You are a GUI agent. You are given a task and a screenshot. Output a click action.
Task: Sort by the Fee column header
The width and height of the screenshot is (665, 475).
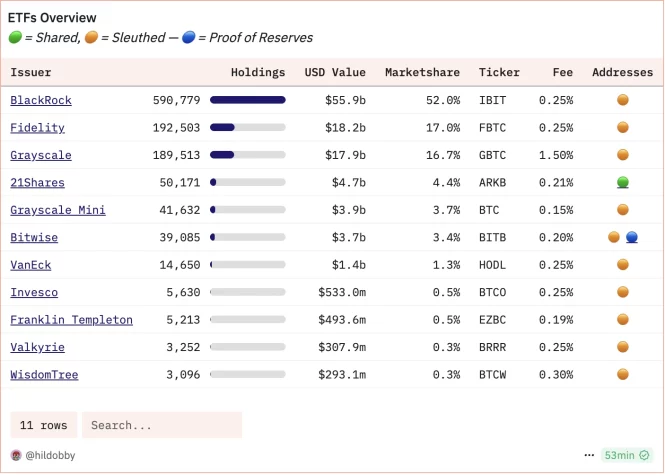click(x=562, y=73)
